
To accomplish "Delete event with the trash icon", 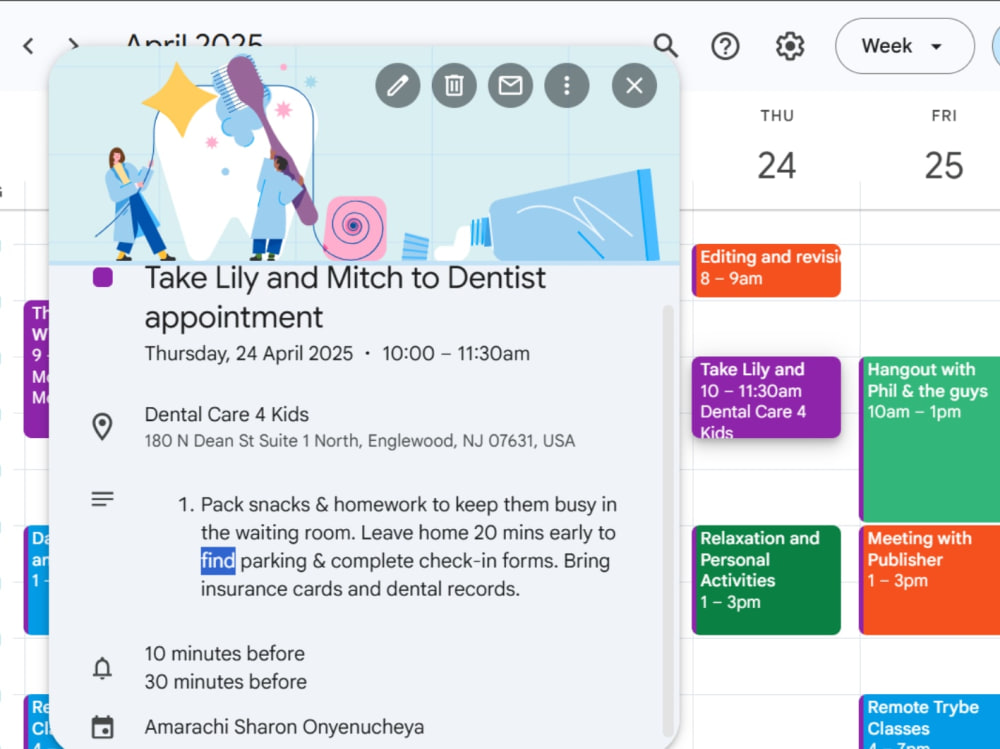I will pyautogui.click(x=454, y=85).
